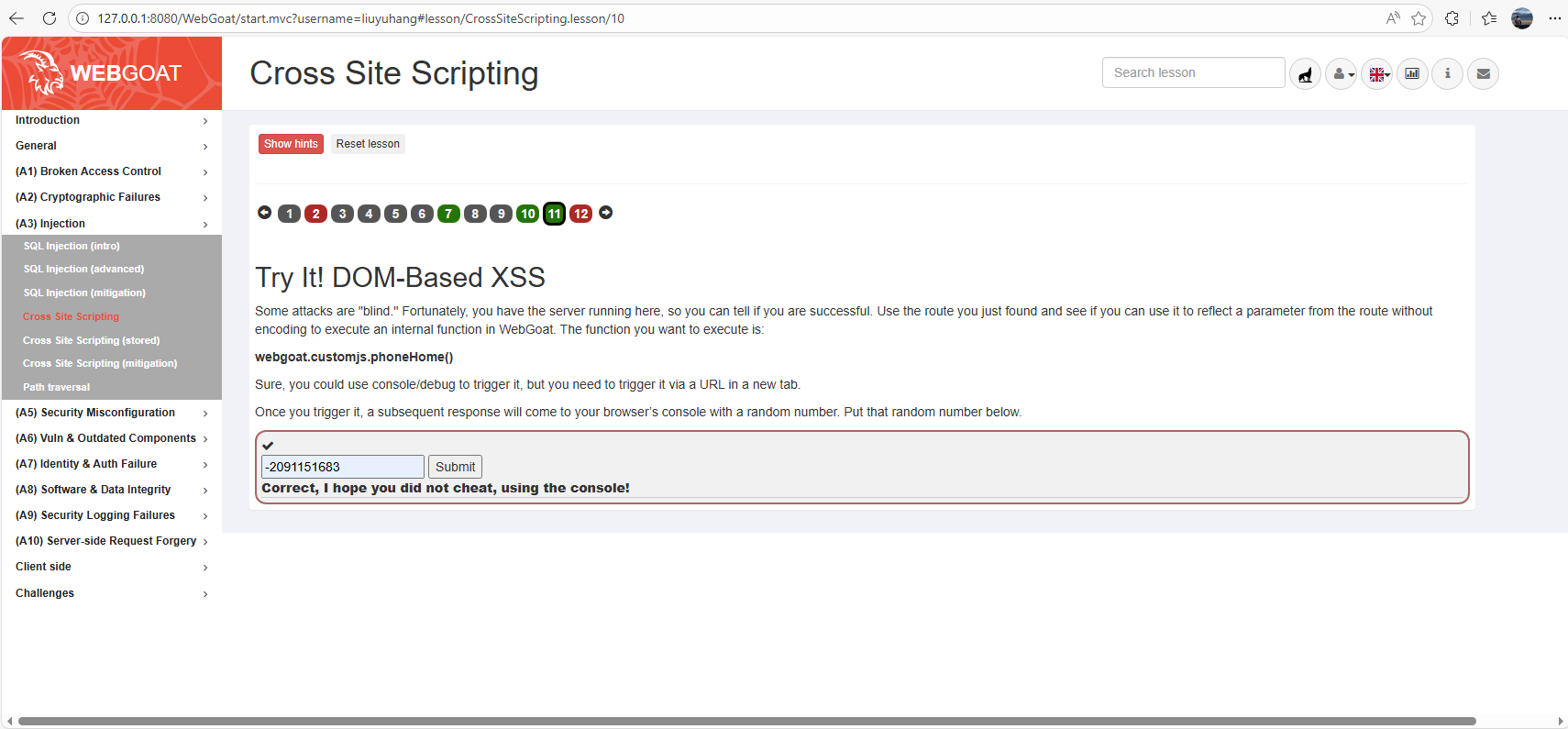Screen dimensions: 1568x729
Task: Add page to favorites star icon
Action: (1419, 18)
